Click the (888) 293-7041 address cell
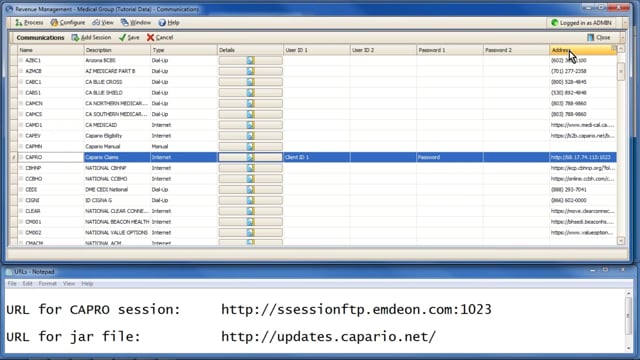The height and width of the screenshot is (360, 640). [x=583, y=189]
